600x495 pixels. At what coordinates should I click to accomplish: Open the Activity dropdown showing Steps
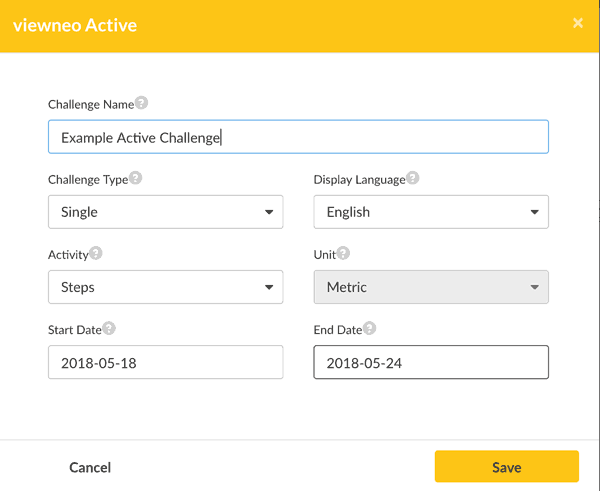pyautogui.click(x=166, y=287)
